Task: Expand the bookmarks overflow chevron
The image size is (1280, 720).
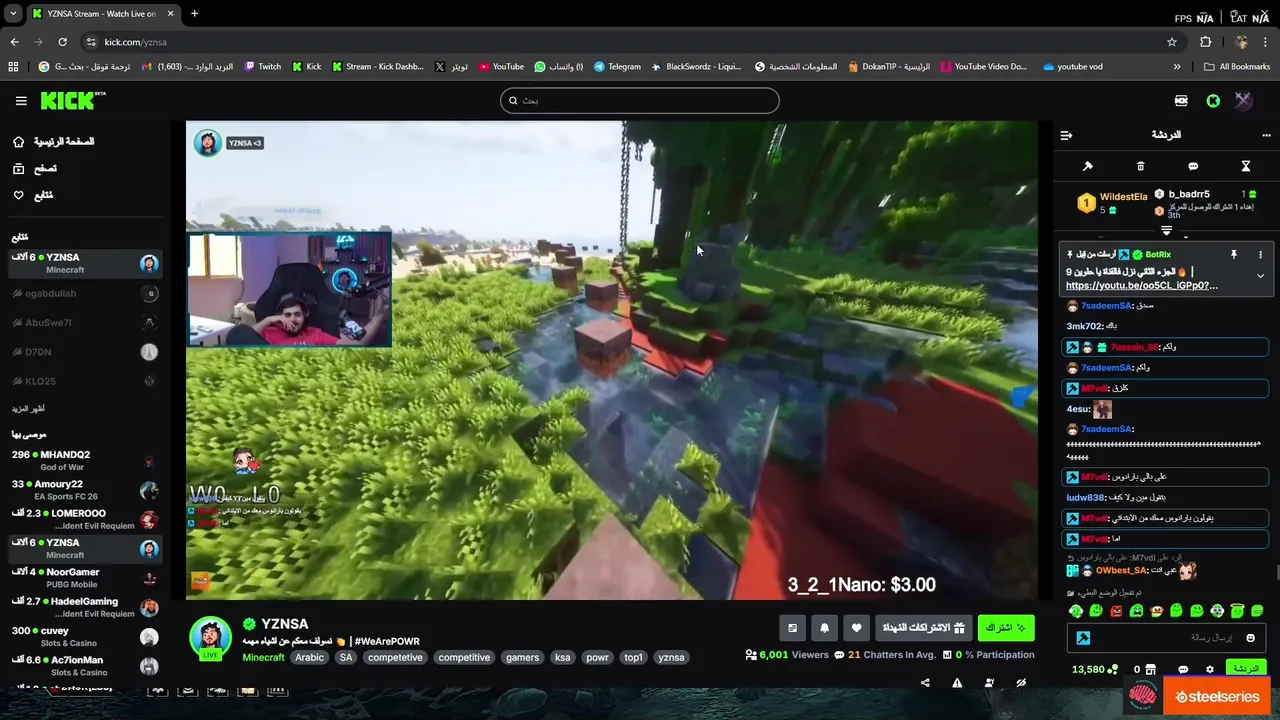Action: pos(1177,67)
